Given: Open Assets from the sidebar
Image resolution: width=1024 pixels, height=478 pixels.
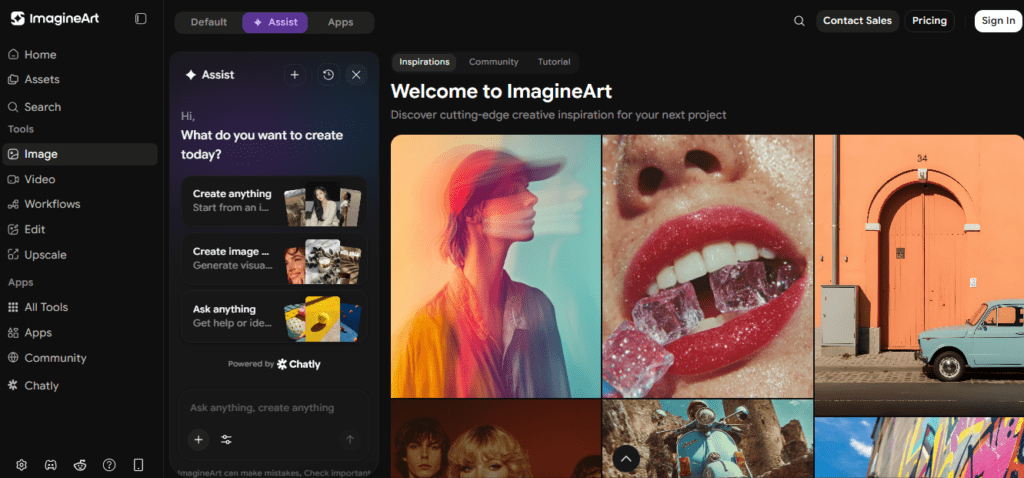Looking at the screenshot, I should coord(78,80).
